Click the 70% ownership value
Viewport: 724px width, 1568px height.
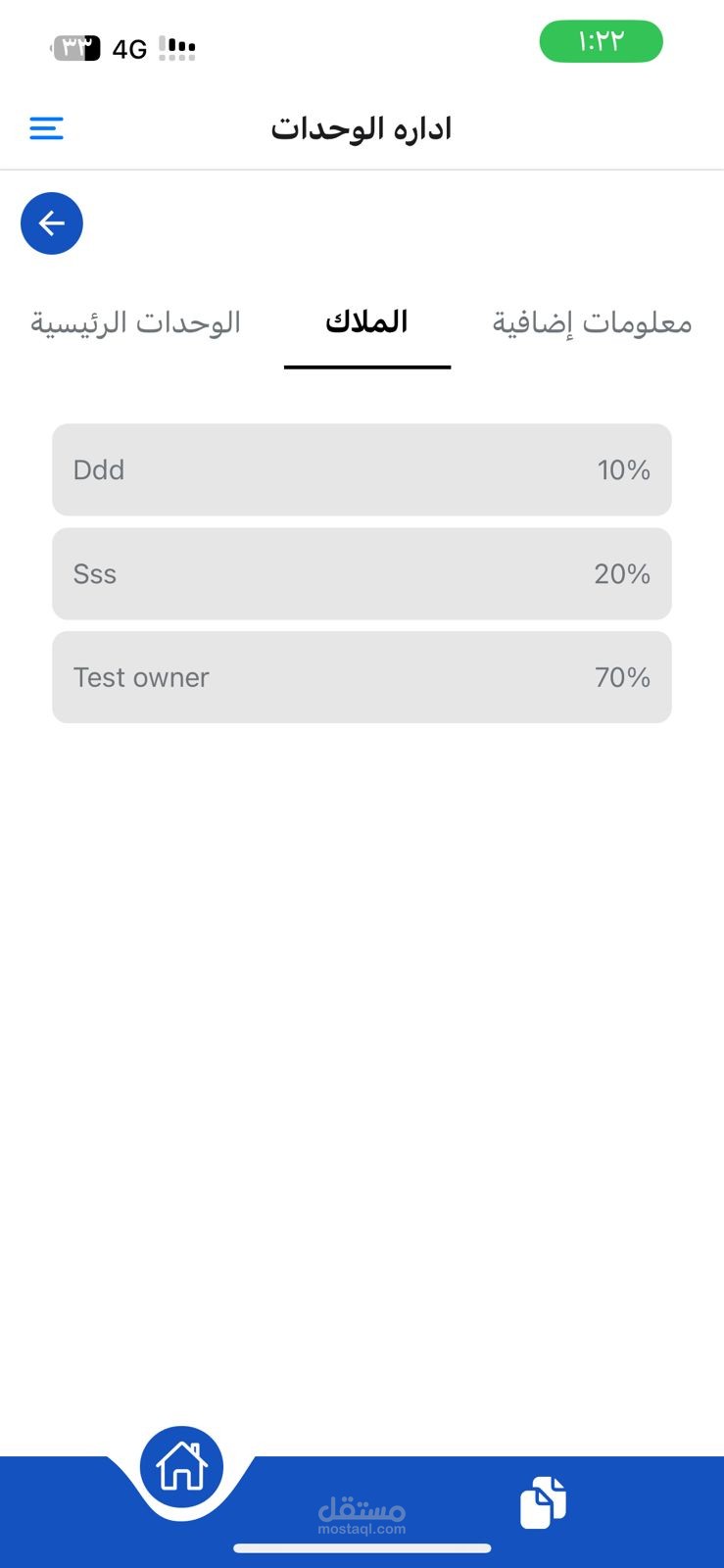pos(622,677)
